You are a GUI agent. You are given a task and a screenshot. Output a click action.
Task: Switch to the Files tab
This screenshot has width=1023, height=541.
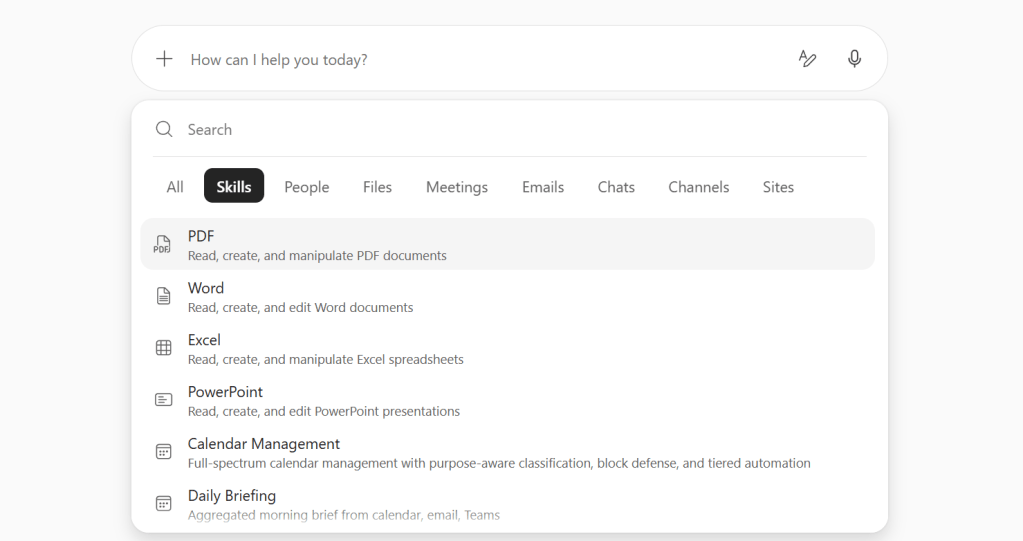(x=377, y=187)
